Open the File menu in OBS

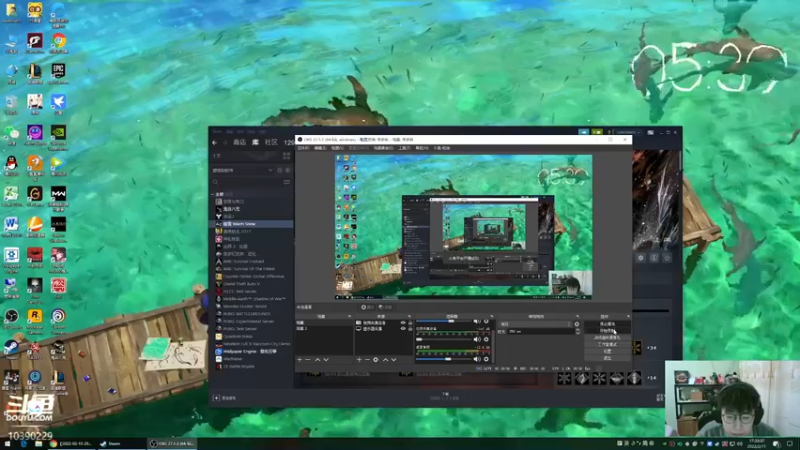[x=303, y=148]
